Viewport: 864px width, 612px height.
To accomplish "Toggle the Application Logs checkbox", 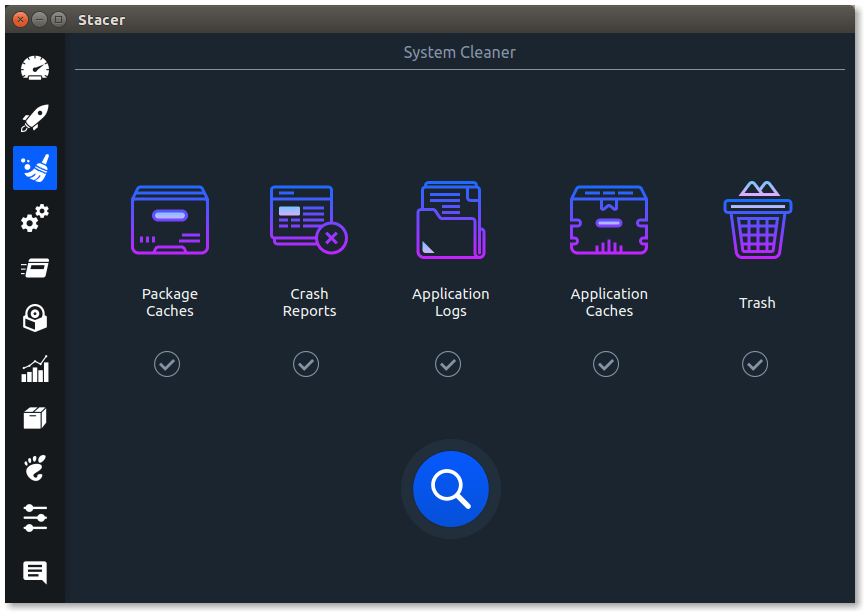I will pyautogui.click(x=448, y=365).
